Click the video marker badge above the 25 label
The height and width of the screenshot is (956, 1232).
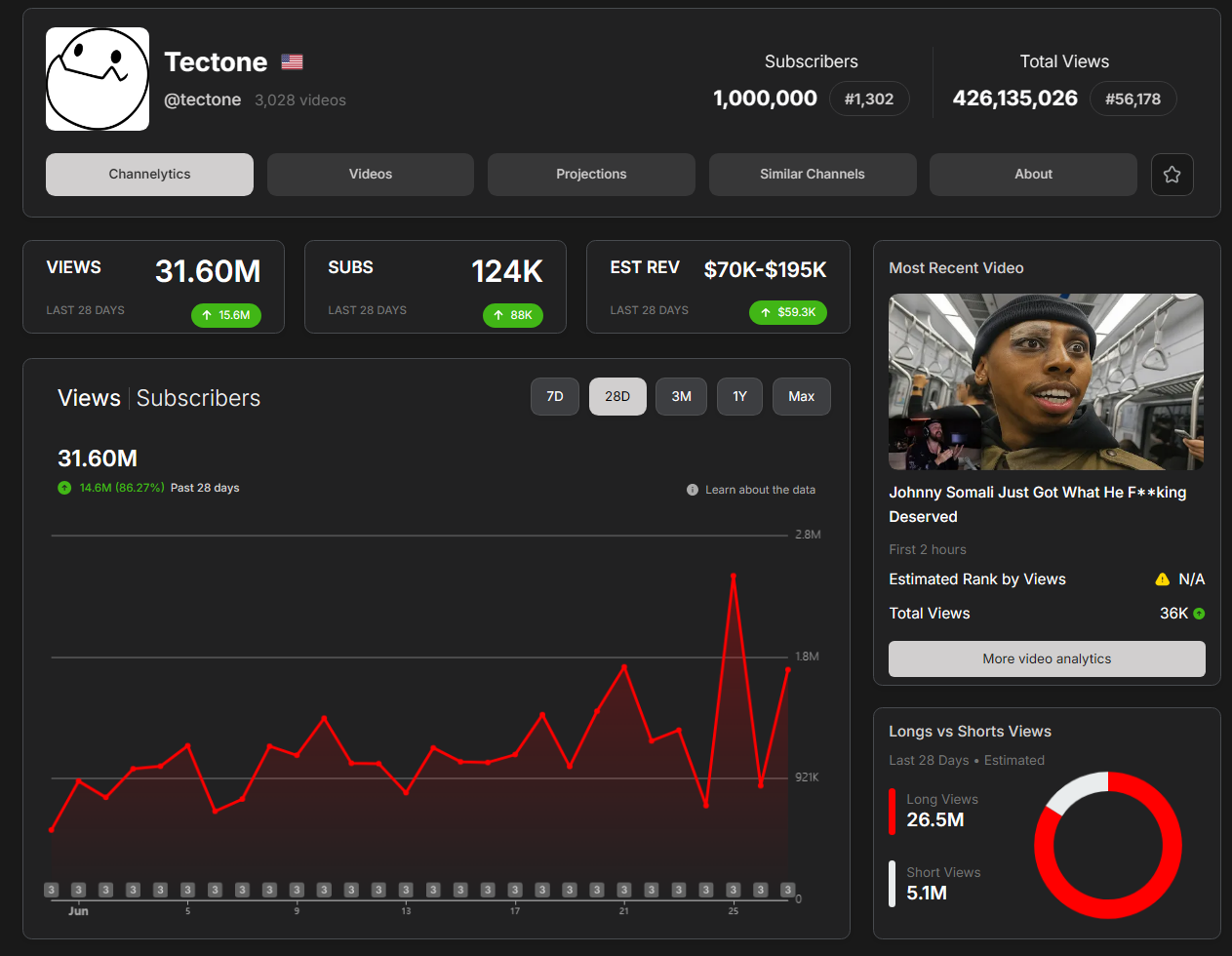click(x=734, y=890)
